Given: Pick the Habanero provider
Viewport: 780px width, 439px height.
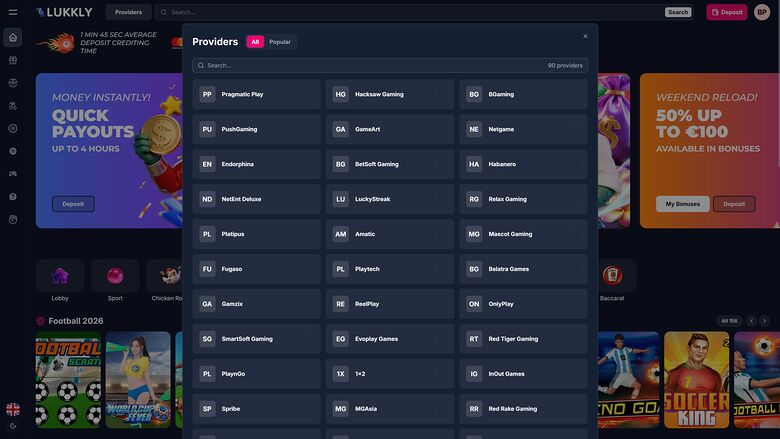Looking at the screenshot, I should [x=523, y=164].
